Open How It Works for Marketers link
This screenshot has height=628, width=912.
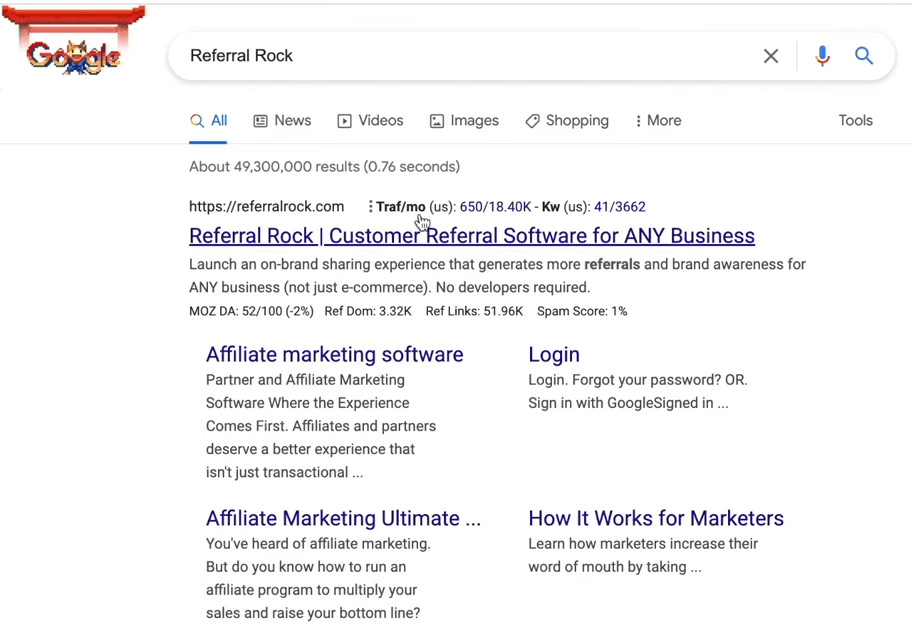coord(655,519)
